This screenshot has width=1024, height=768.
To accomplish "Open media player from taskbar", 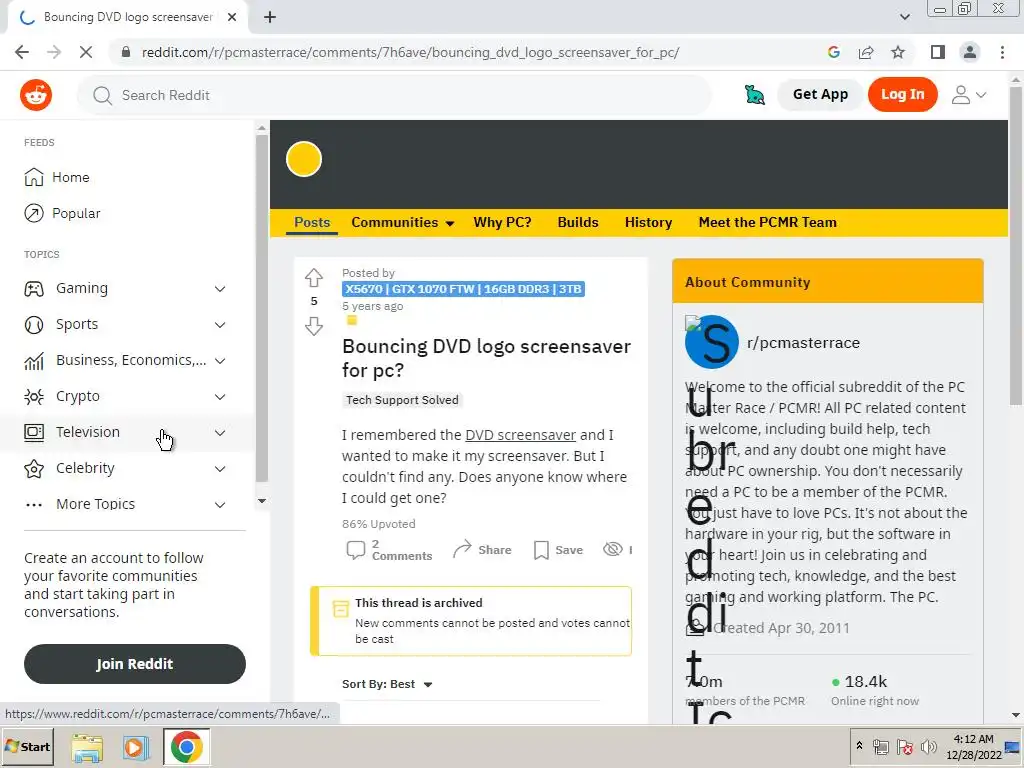I will [136, 747].
